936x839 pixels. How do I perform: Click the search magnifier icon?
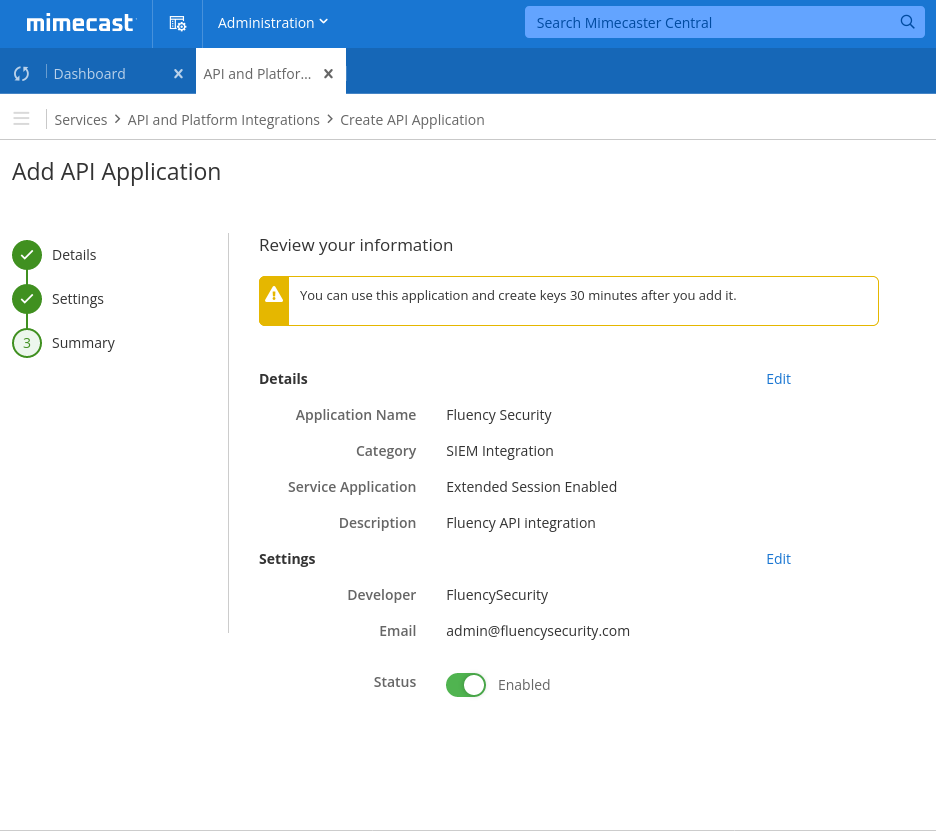pyautogui.click(x=907, y=22)
